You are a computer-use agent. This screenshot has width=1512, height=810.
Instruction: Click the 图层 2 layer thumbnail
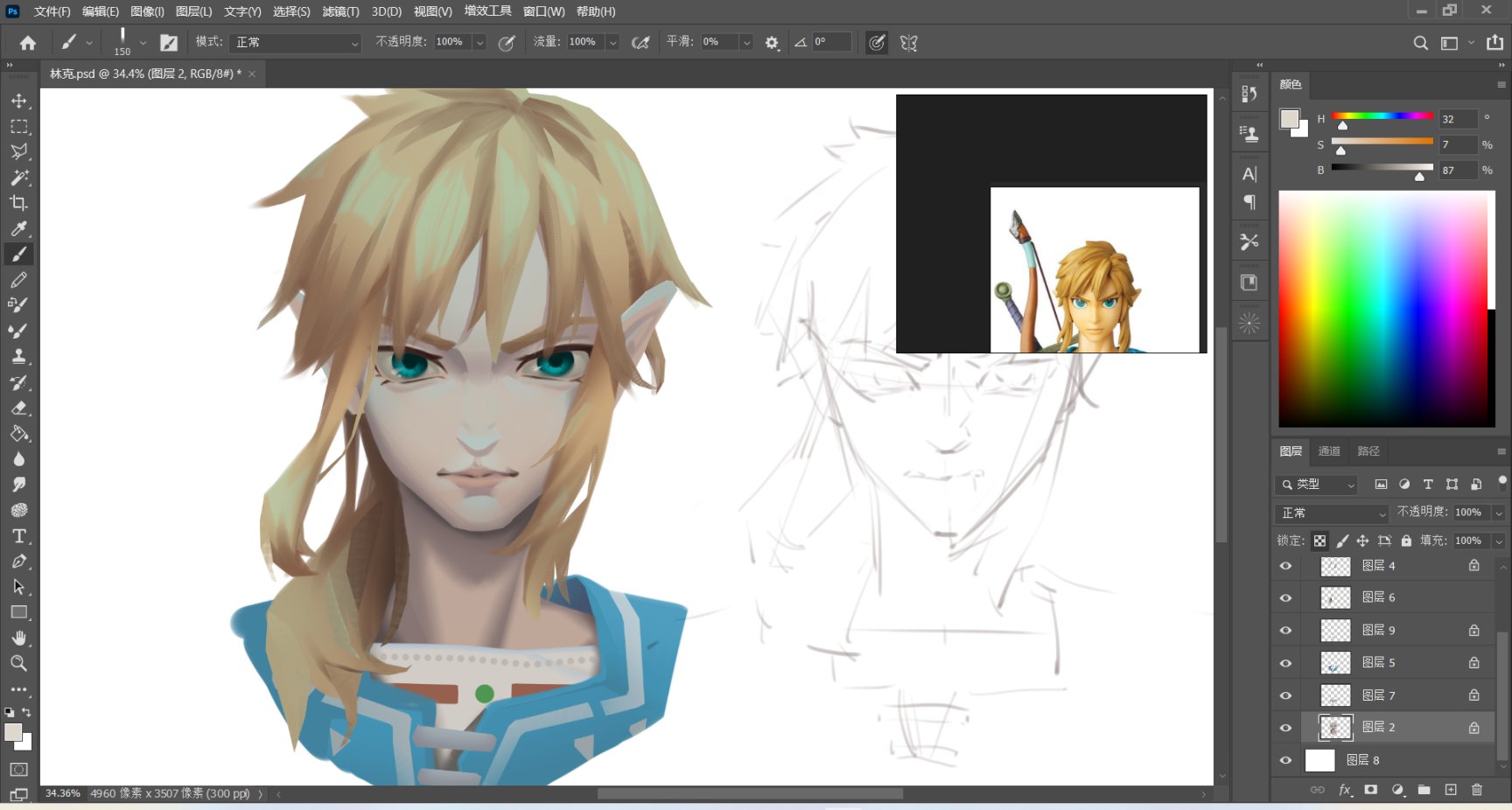click(x=1335, y=728)
